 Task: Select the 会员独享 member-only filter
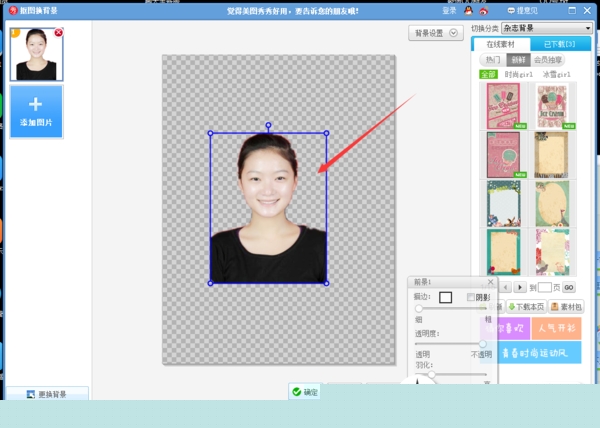pyautogui.click(x=548, y=60)
